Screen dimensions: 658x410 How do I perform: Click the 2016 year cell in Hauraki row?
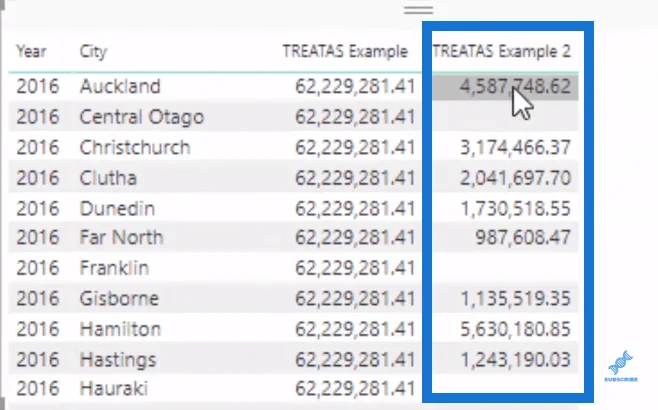click(38, 389)
